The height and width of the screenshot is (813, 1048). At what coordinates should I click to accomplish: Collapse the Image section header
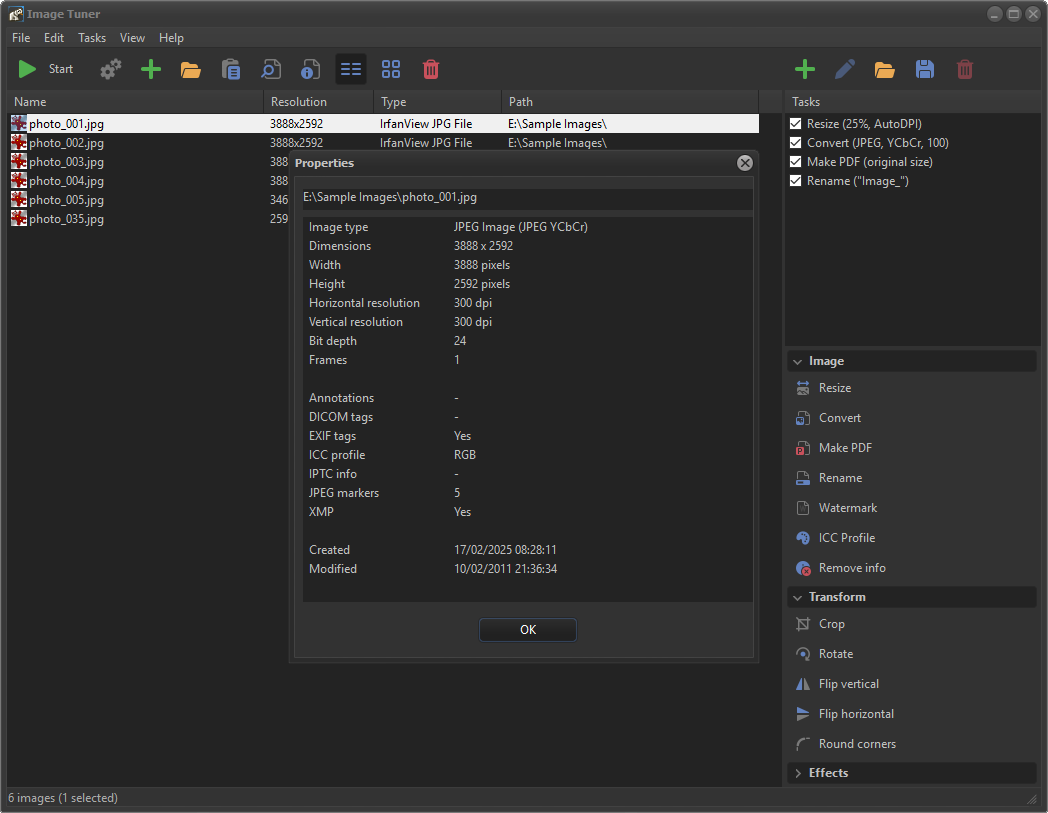tap(826, 361)
